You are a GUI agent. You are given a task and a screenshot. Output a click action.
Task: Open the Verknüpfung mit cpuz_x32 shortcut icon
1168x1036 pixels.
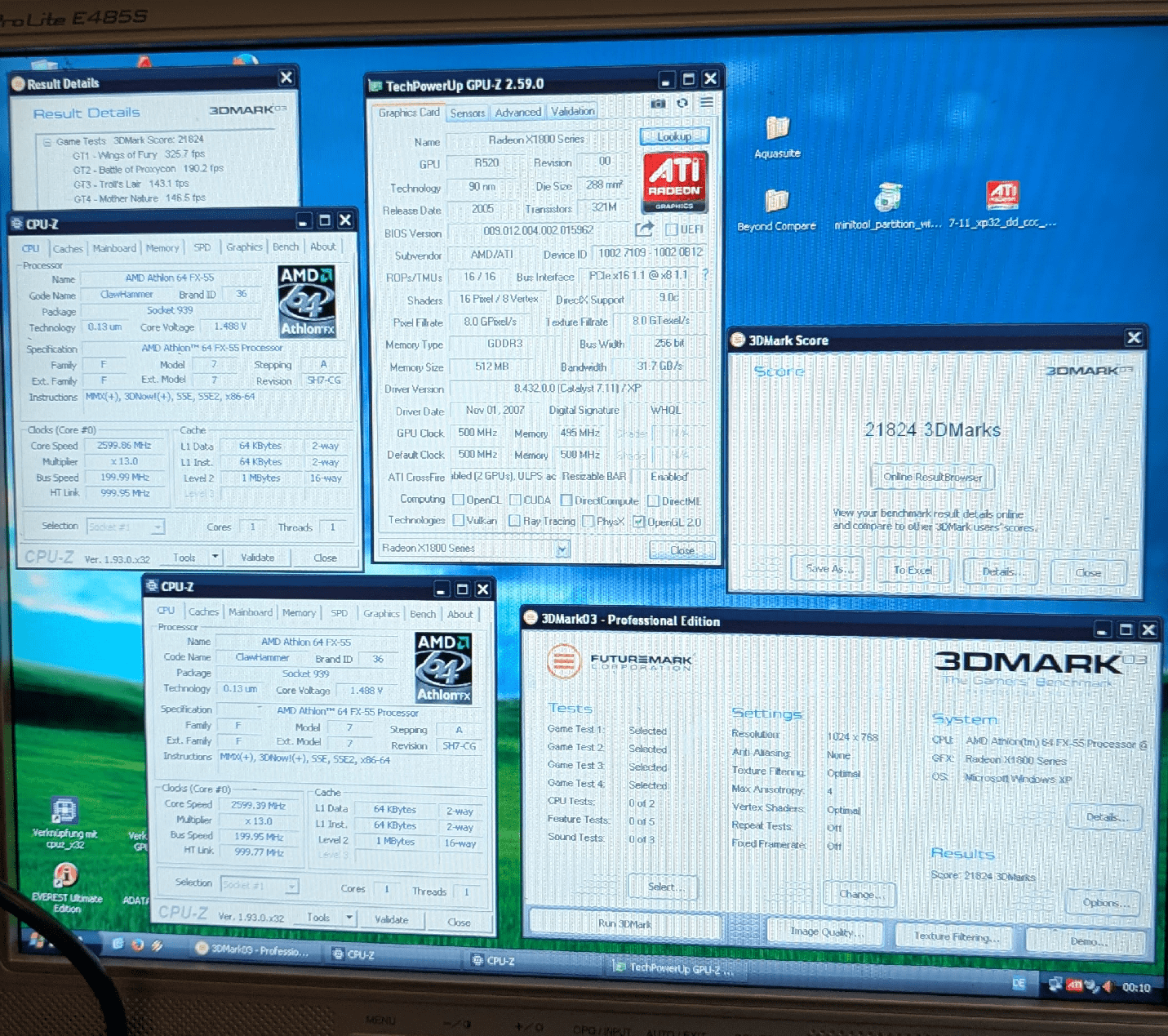point(64,823)
